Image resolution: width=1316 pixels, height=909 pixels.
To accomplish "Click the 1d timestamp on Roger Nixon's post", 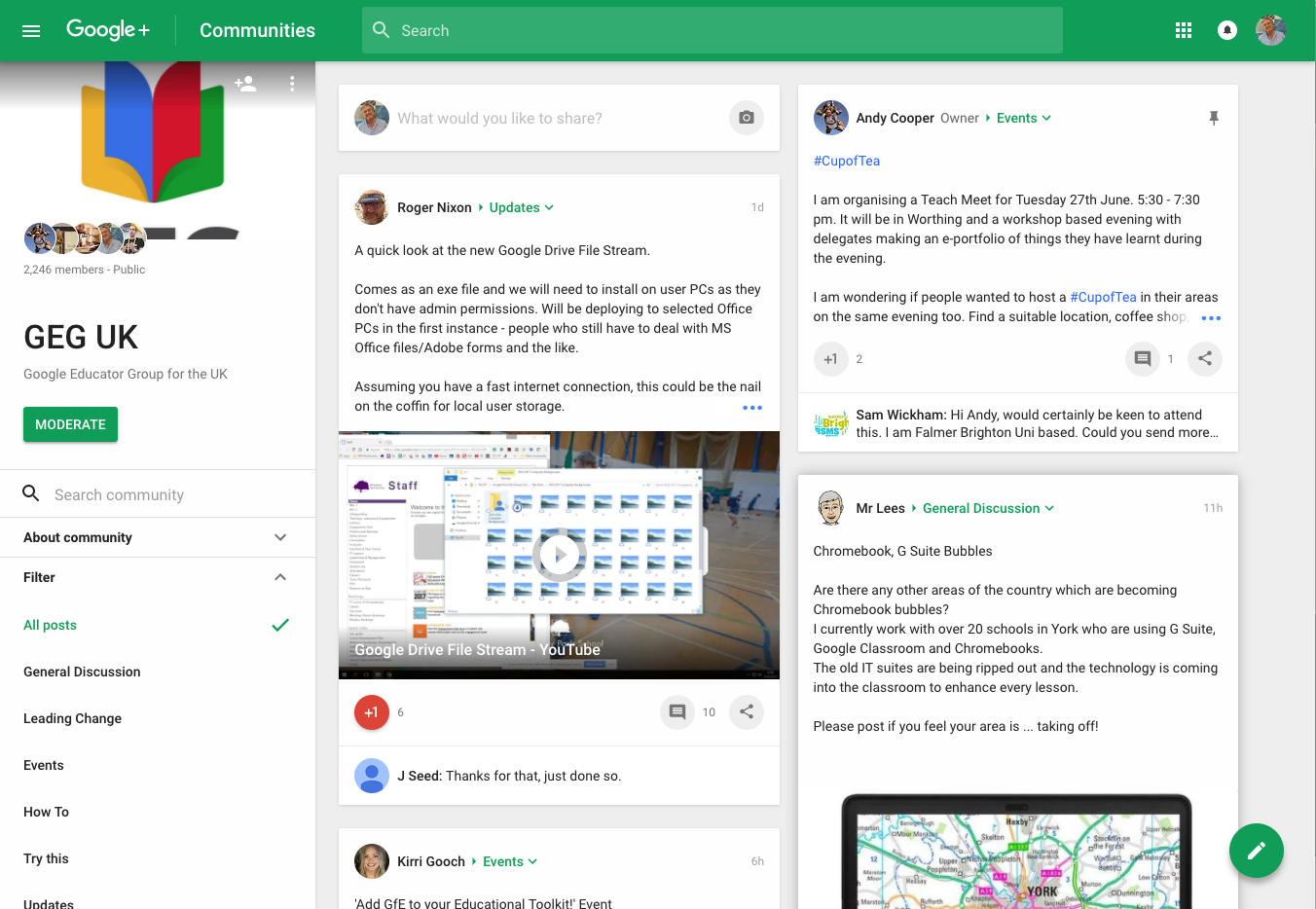I will [x=757, y=207].
